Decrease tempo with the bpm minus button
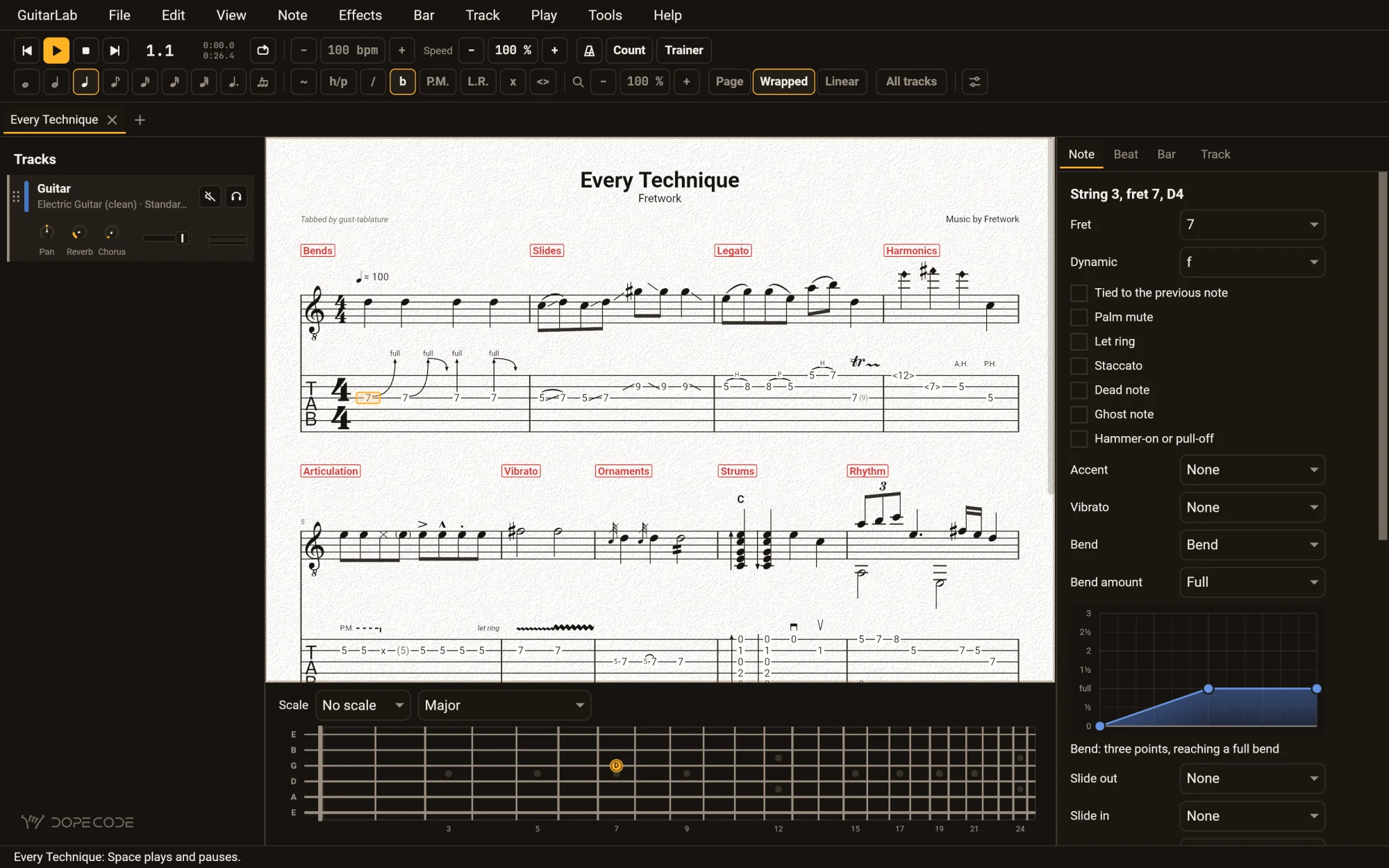The image size is (1389, 868). [303, 50]
